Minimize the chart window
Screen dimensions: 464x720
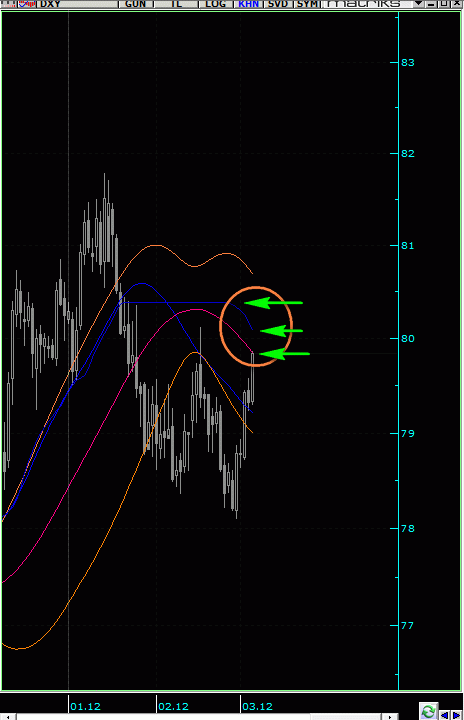point(431,4)
